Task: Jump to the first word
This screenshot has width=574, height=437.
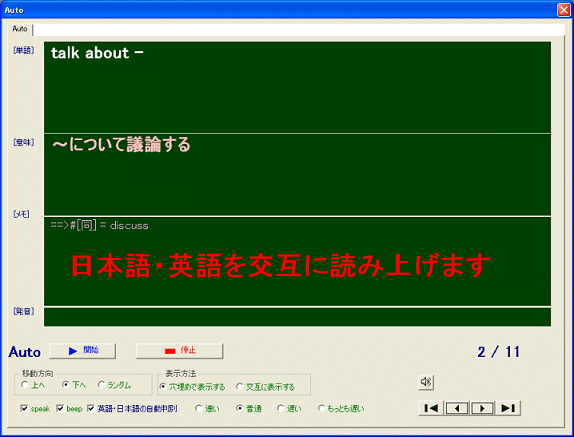Action: [431, 408]
